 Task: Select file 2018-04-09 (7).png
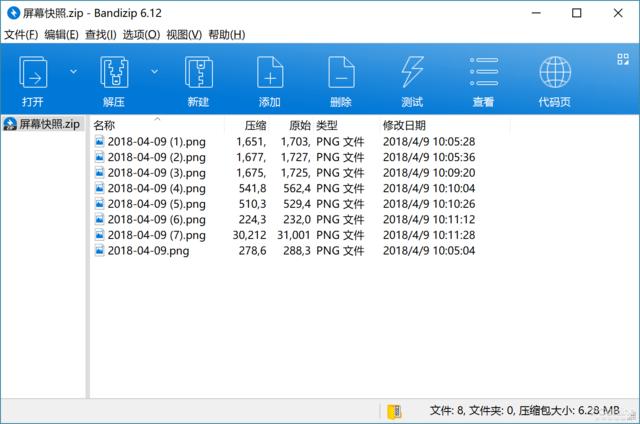tap(156, 235)
